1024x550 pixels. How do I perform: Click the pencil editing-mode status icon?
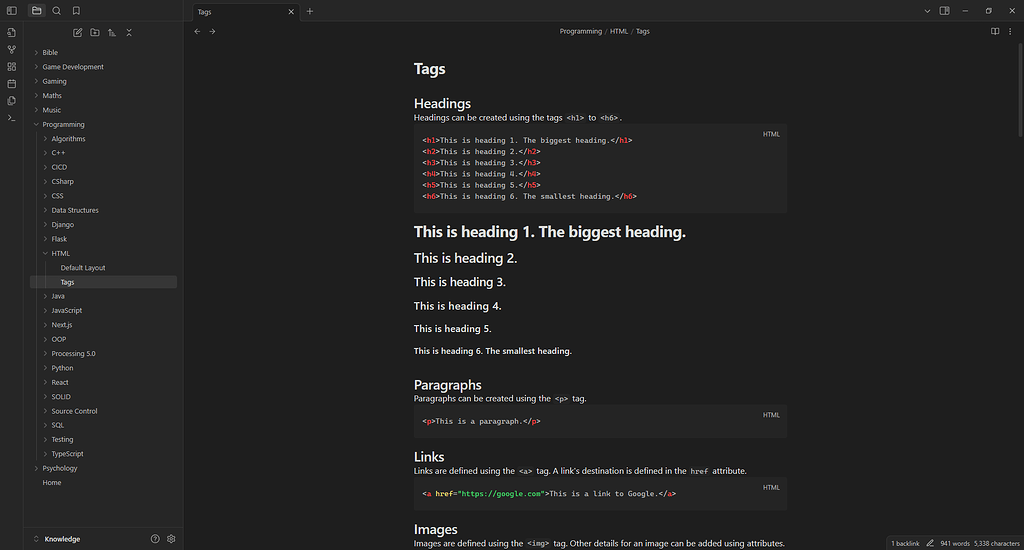click(x=930, y=543)
